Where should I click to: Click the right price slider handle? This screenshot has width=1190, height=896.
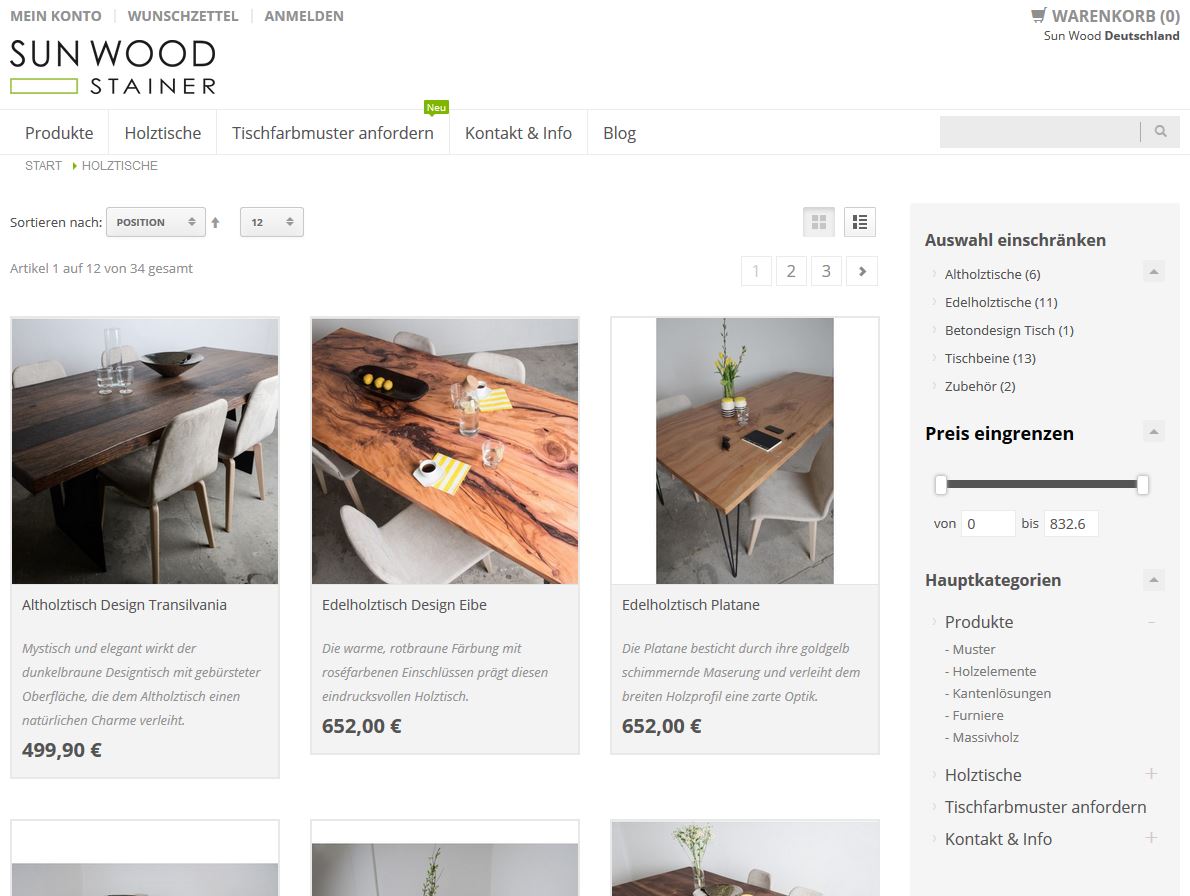coord(1143,485)
